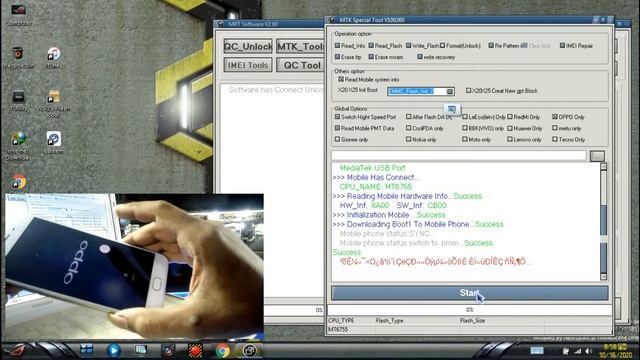Click the phone camera preview thumbnail
640x360 pixels.
[134, 267]
